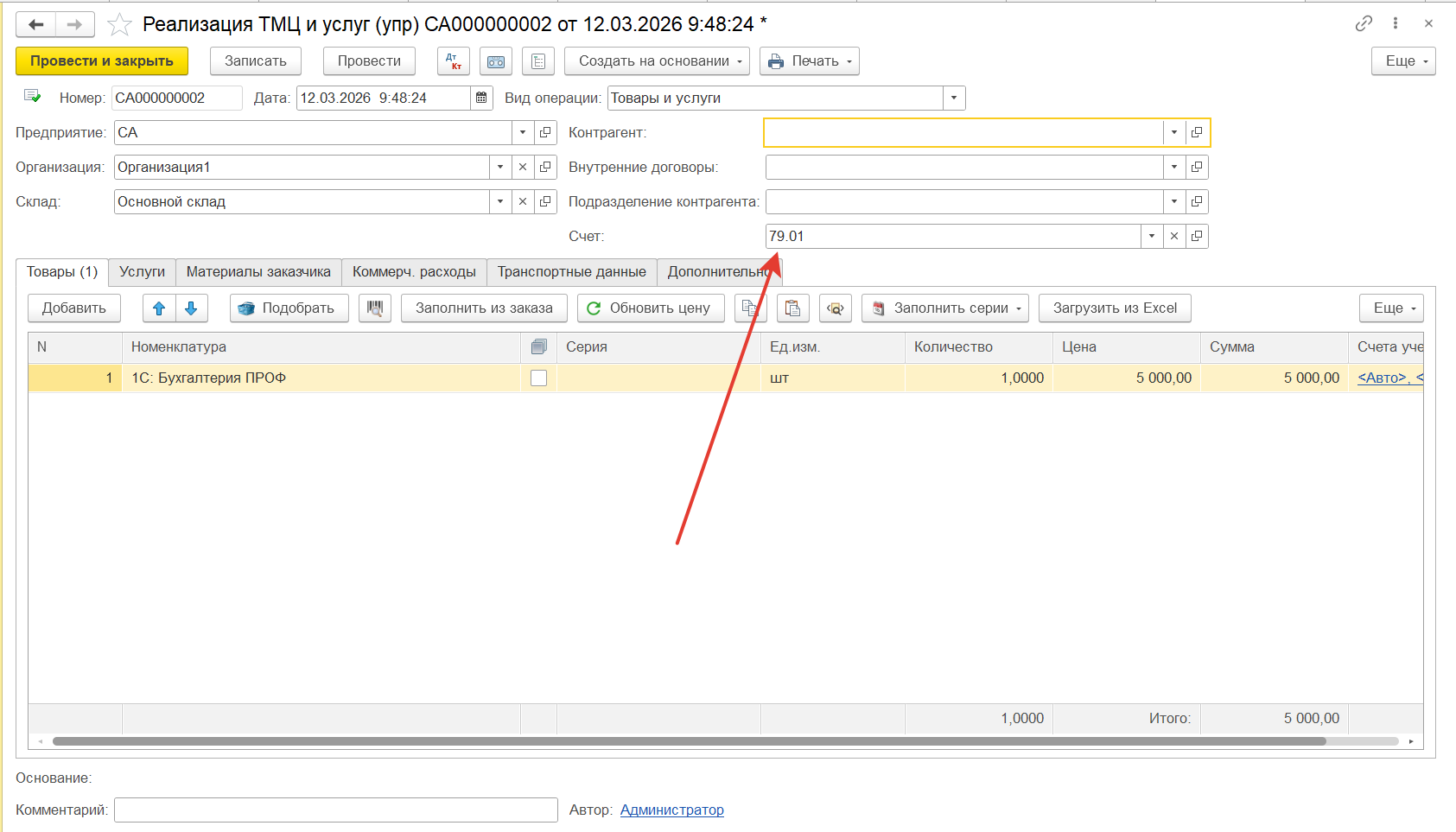Move table row up with blue arrow

click(159, 308)
